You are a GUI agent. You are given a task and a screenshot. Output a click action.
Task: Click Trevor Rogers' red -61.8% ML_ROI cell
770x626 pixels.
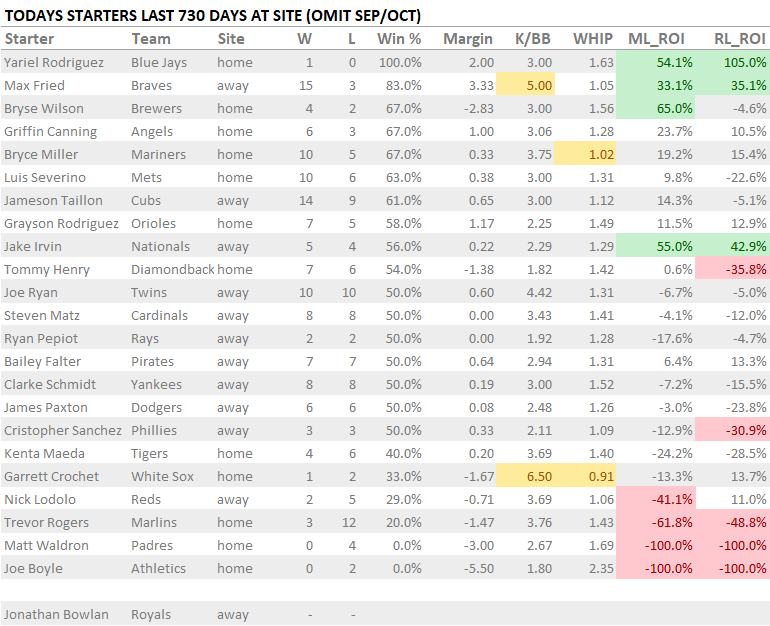tap(658, 523)
